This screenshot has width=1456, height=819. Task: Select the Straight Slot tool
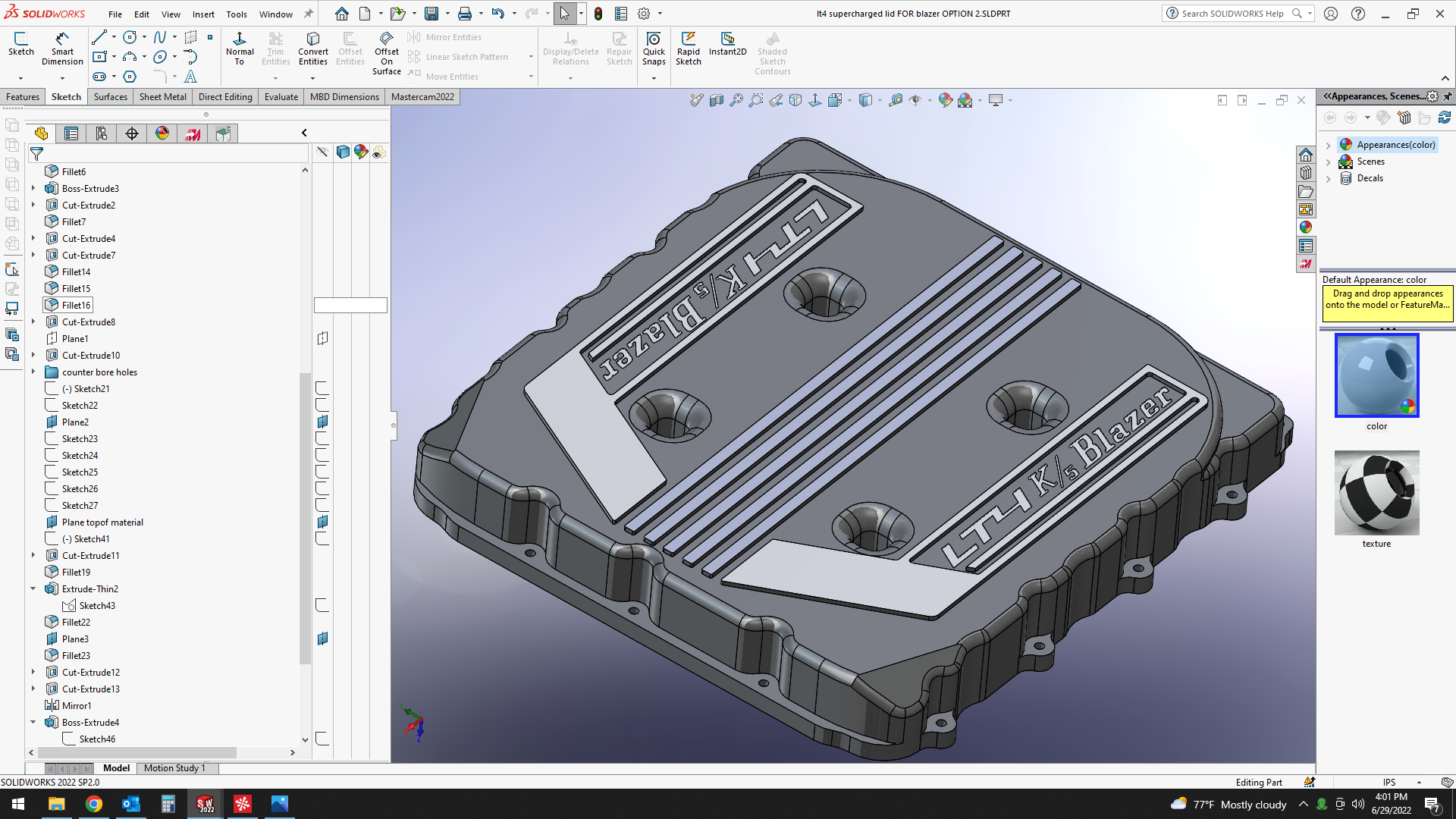tap(99, 77)
